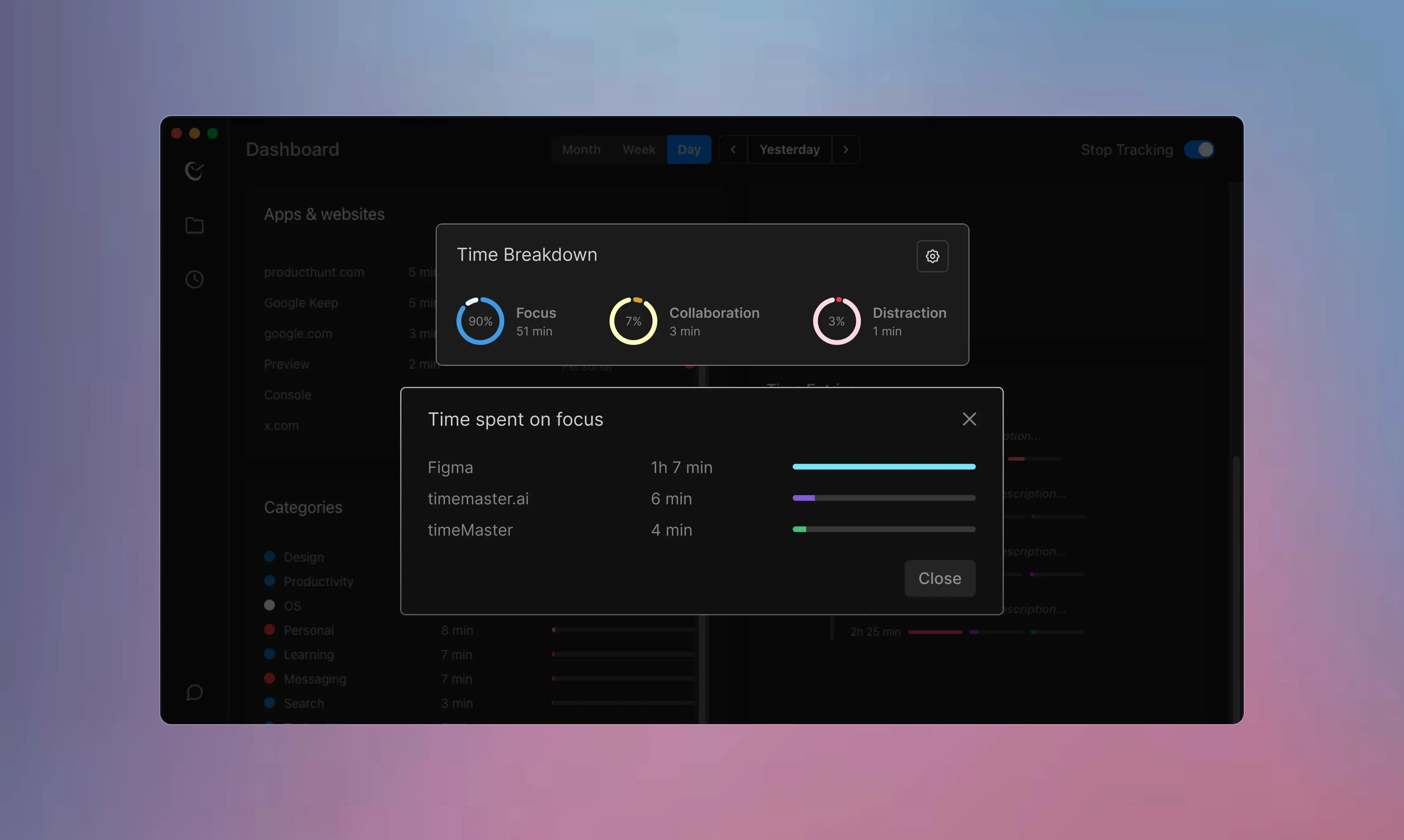Go to previous day with left chevron
The image size is (1404, 840).
733,150
